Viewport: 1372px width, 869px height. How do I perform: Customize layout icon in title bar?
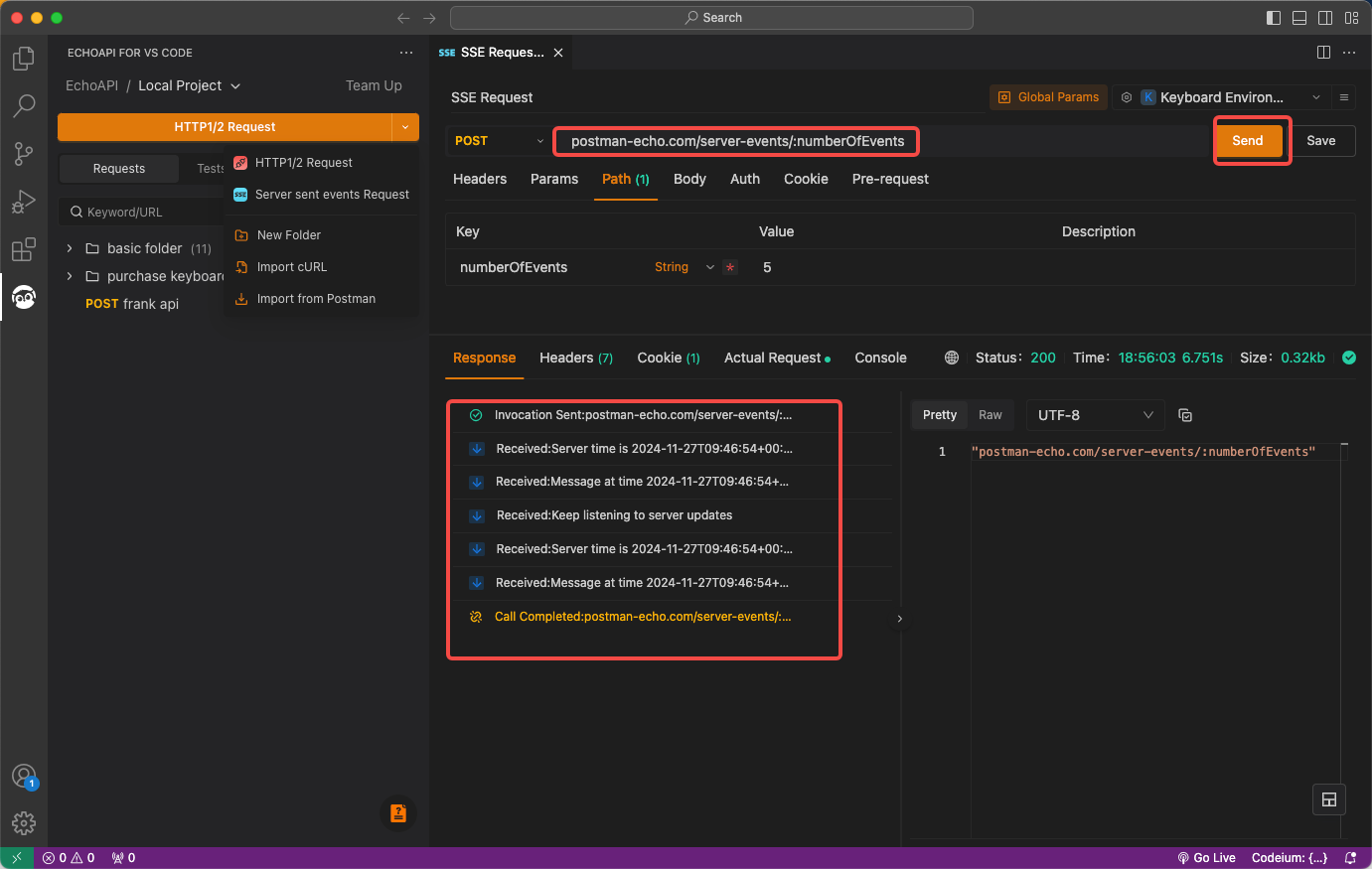(1351, 18)
